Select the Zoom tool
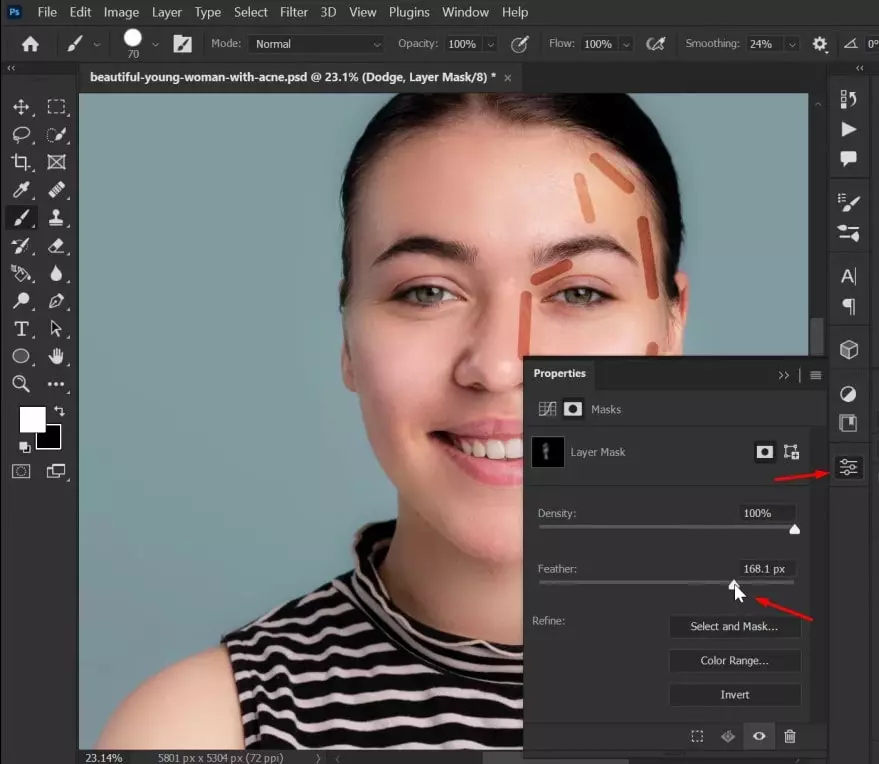 (x=21, y=383)
